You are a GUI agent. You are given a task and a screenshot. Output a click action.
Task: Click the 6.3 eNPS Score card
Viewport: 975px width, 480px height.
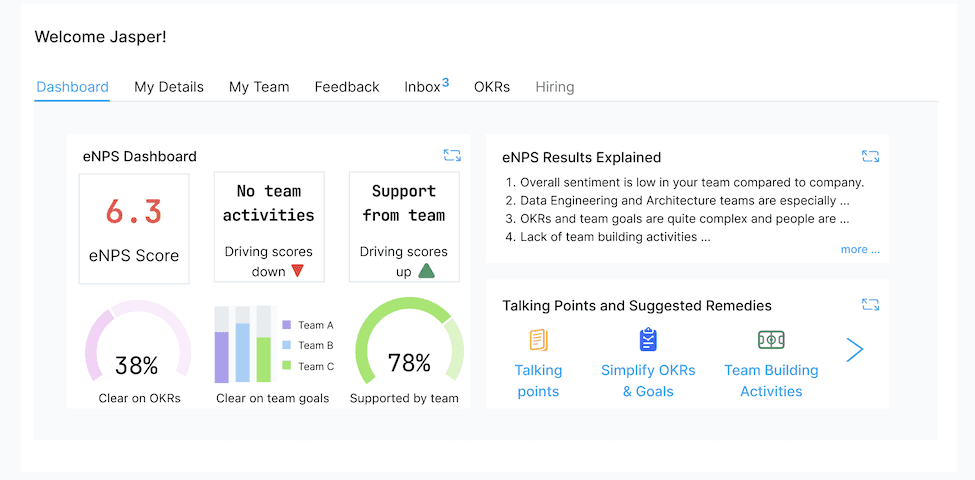pyautogui.click(x=134, y=229)
